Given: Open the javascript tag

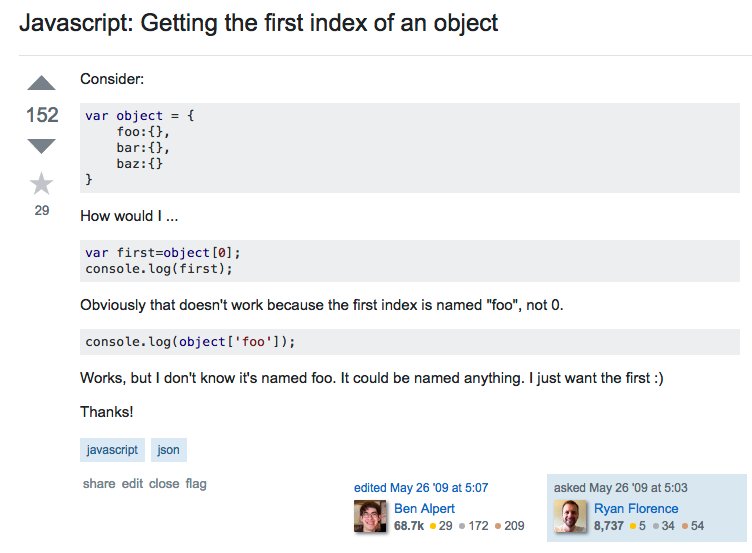Looking at the screenshot, I should [112, 450].
